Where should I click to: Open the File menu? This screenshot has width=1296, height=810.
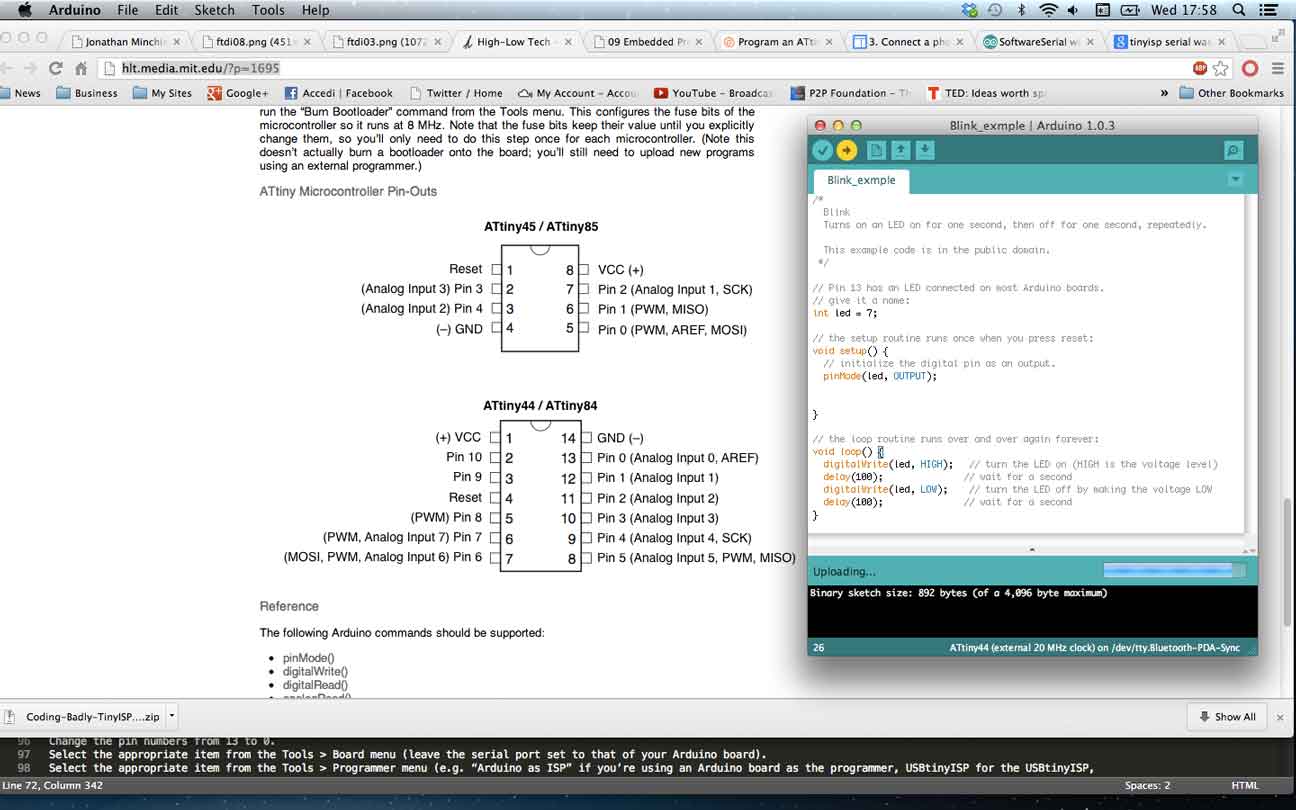(x=127, y=10)
